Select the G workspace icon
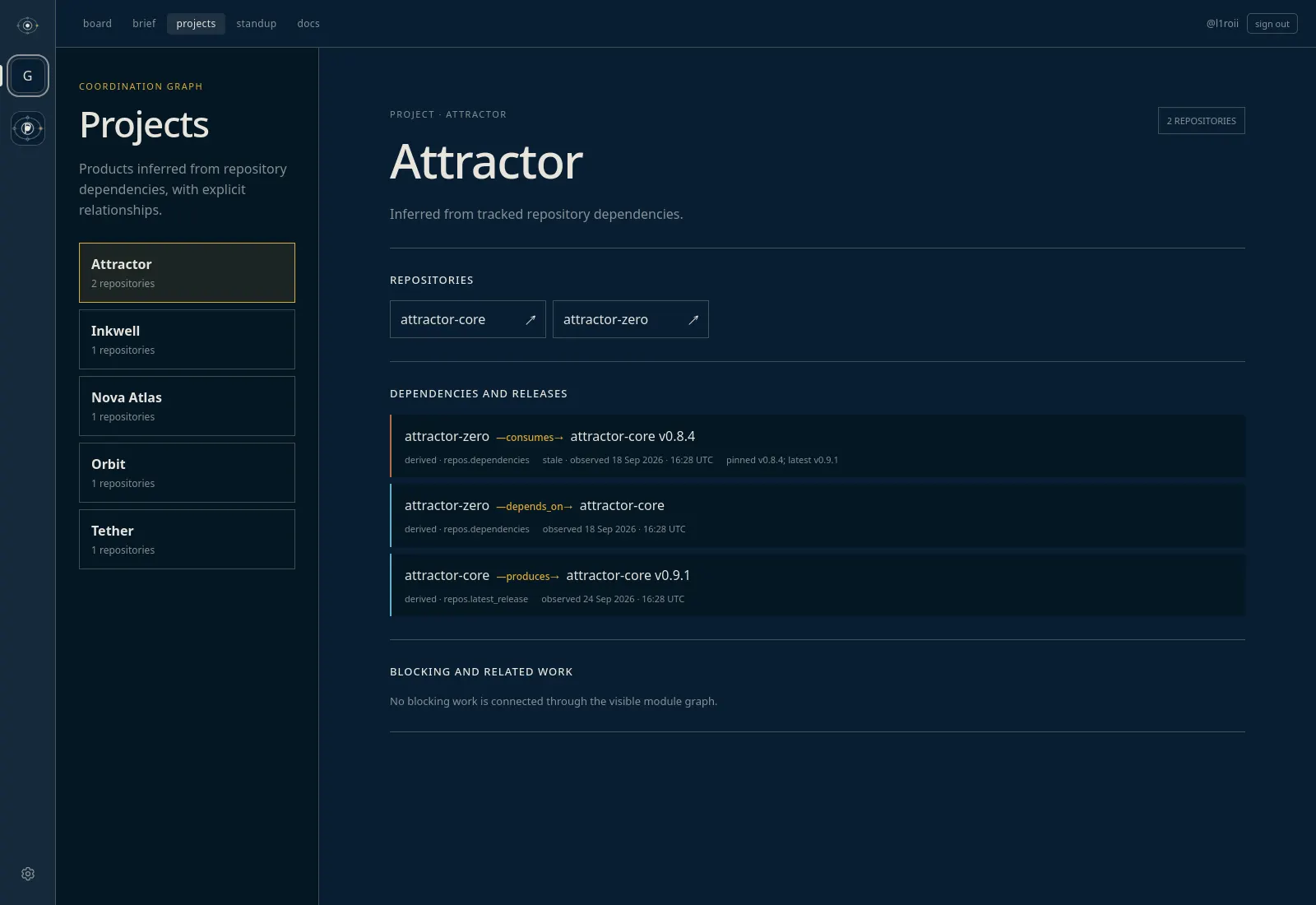Image resolution: width=1316 pixels, height=905 pixels. click(x=28, y=76)
